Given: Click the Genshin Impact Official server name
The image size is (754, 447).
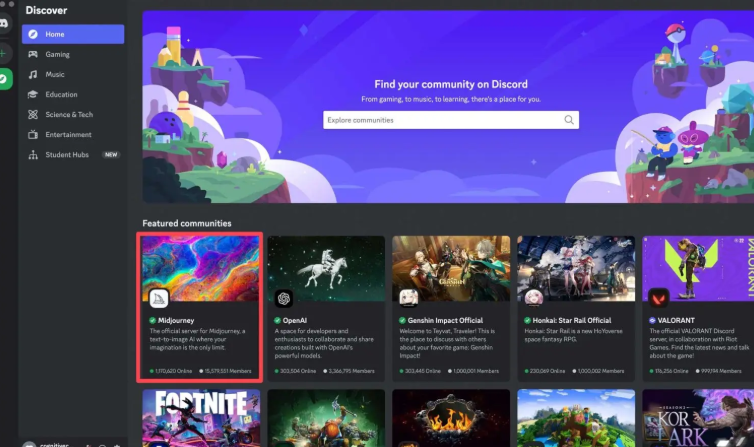Looking at the screenshot, I should [445, 321].
